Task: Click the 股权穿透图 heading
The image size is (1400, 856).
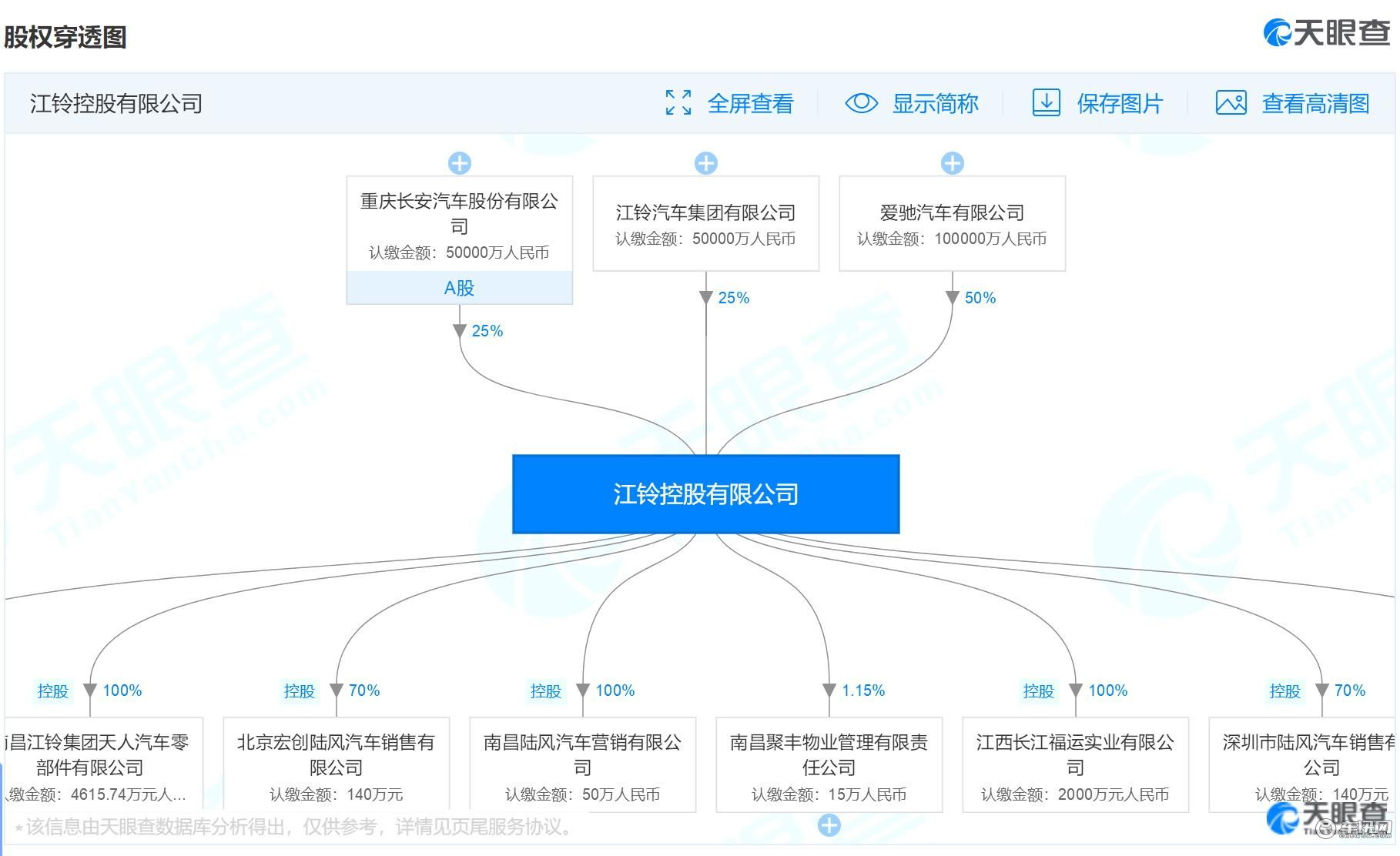Action: pyautogui.click(x=65, y=37)
